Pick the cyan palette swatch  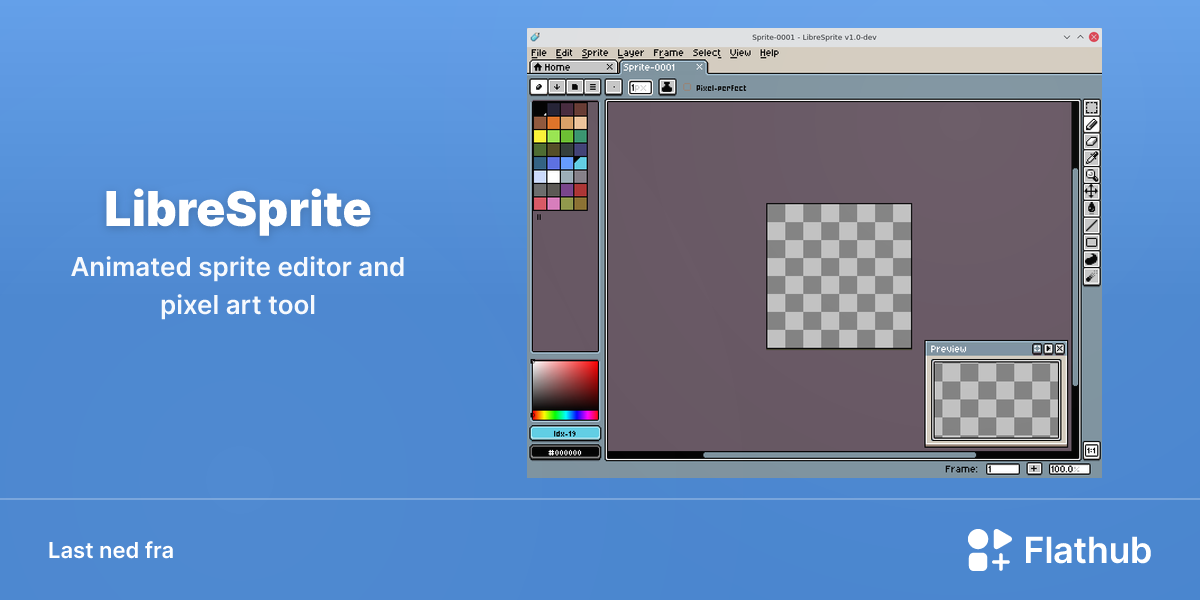[580, 163]
